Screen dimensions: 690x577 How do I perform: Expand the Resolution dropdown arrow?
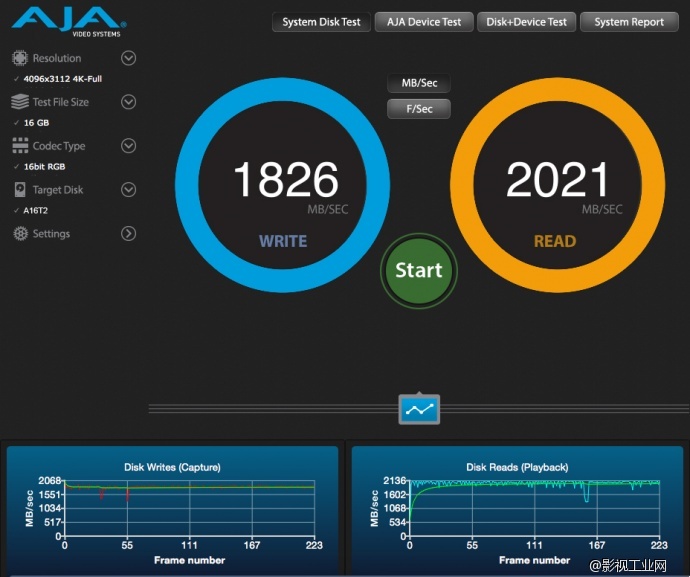tap(128, 58)
